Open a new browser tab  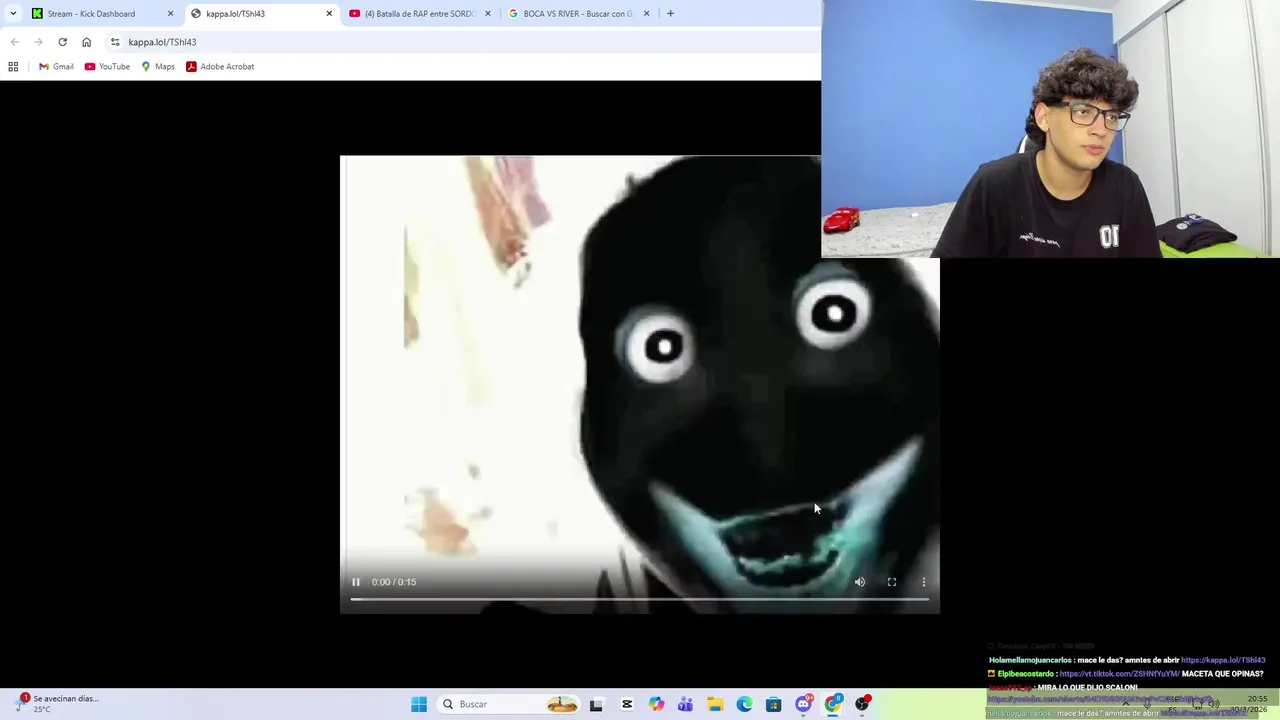coord(670,14)
